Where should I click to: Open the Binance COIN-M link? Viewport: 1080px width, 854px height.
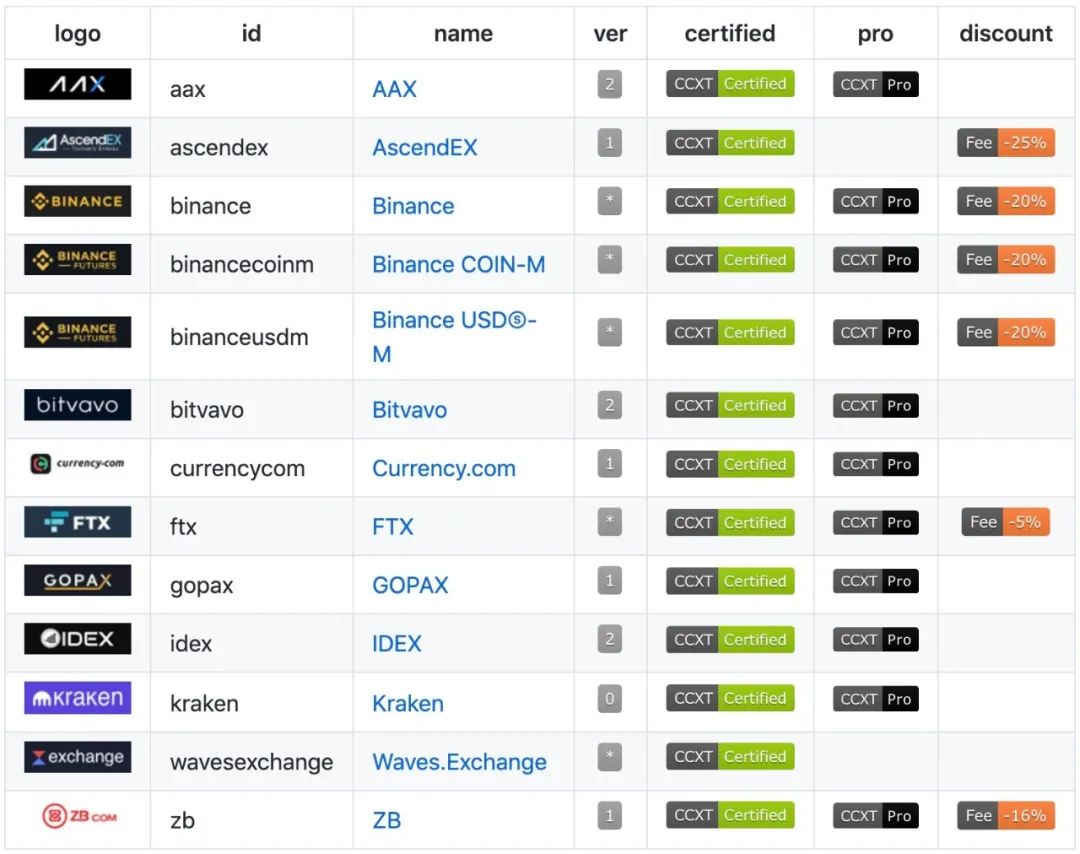click(x=459, y=265)
